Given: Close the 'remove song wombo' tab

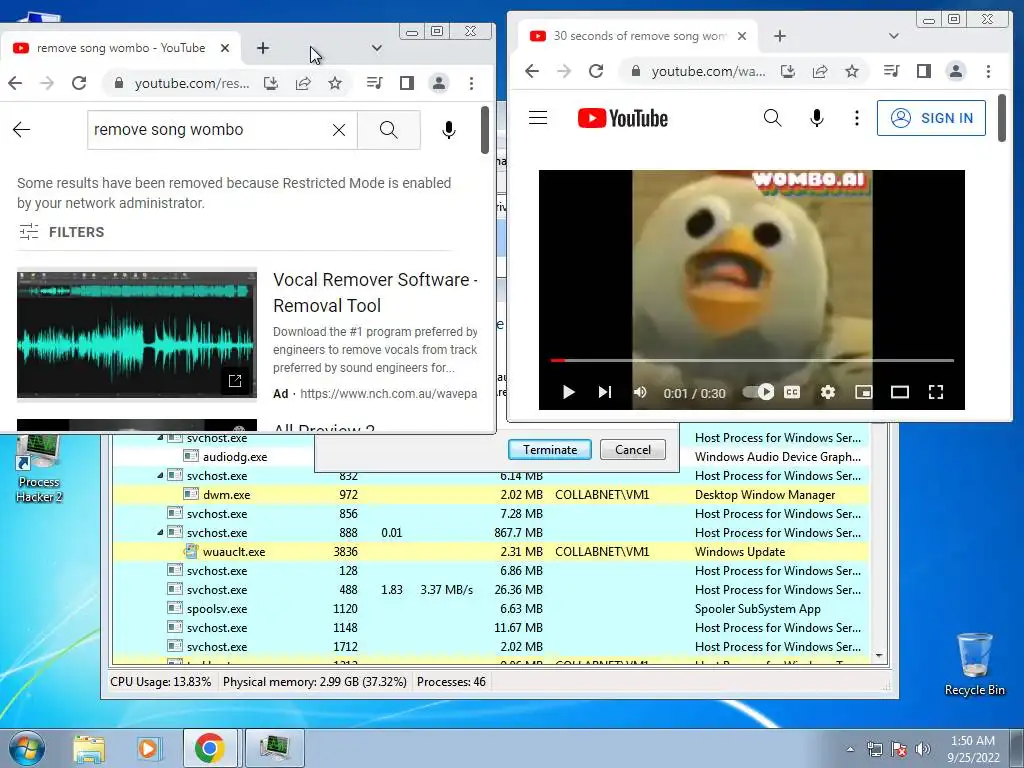Looking at the screenshot, I should (225, 48).
